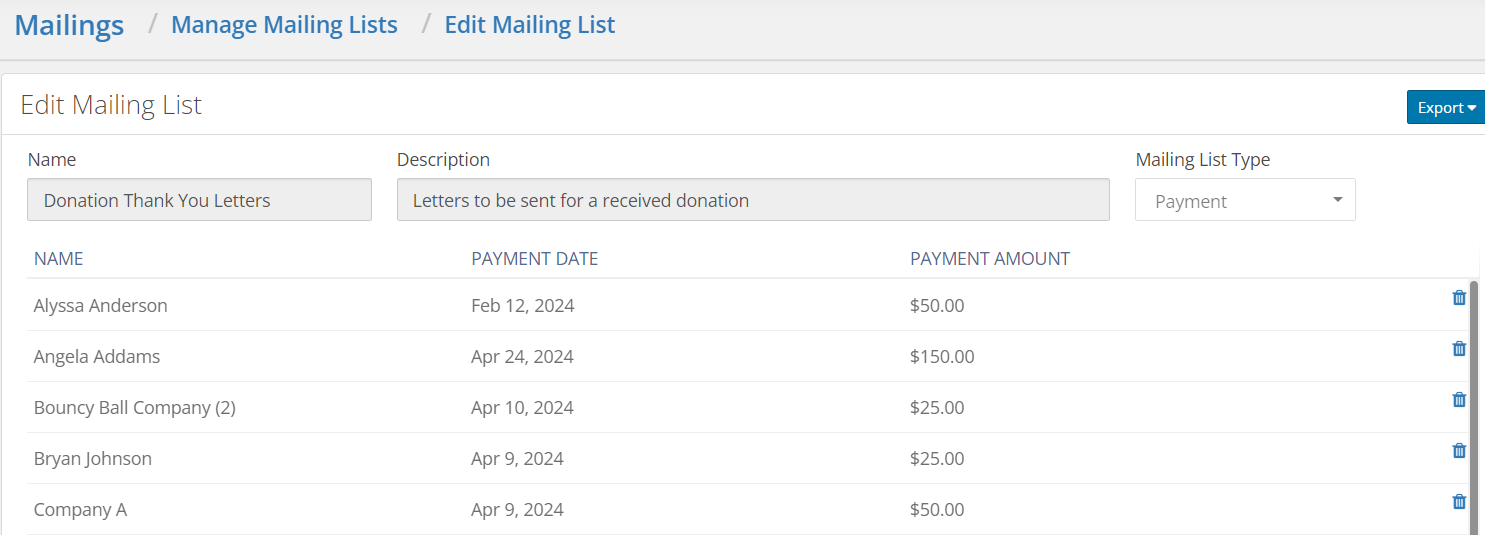
Task: Click trash icon for Bouncy Ball Company
Action: tap(1459, 399)
